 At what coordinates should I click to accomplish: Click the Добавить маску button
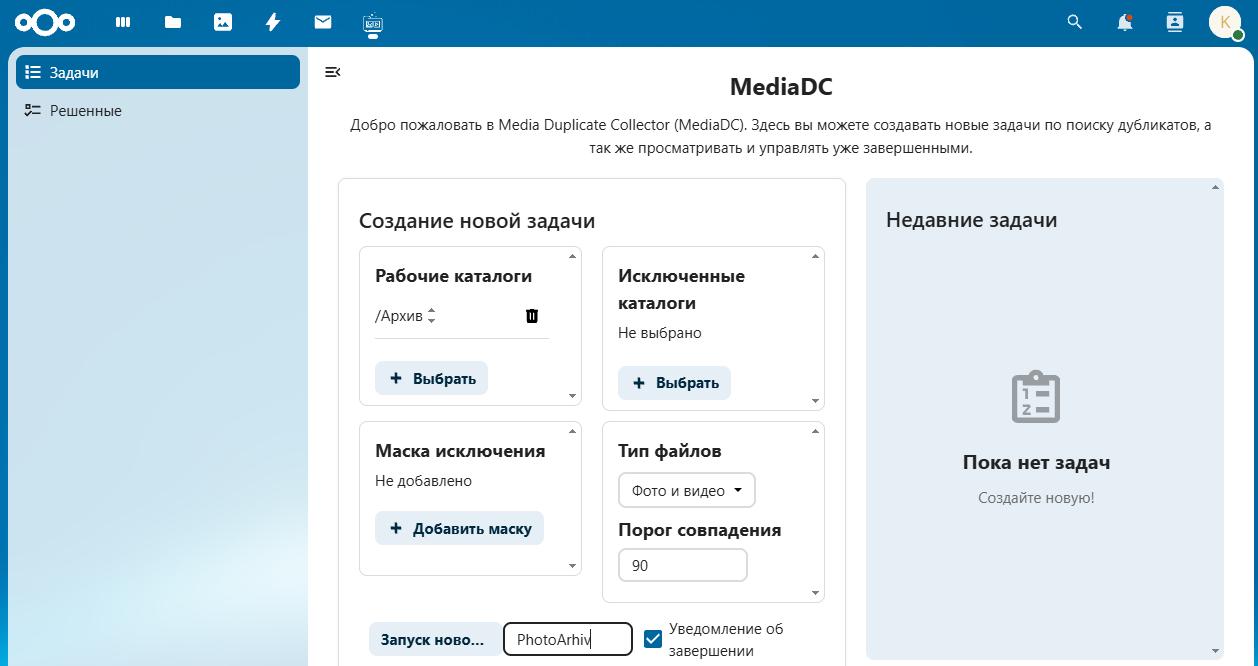pos(459,527)
